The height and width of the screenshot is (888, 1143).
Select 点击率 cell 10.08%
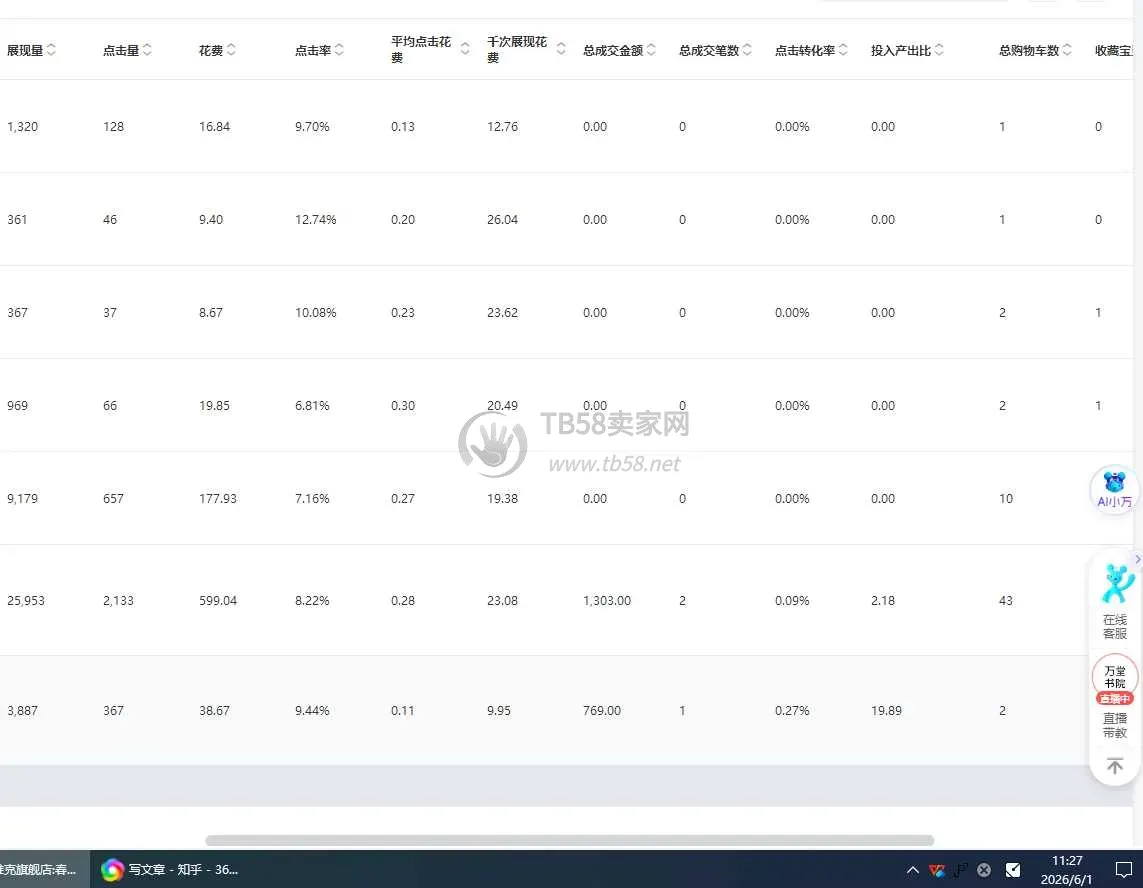tap(315, 313)
